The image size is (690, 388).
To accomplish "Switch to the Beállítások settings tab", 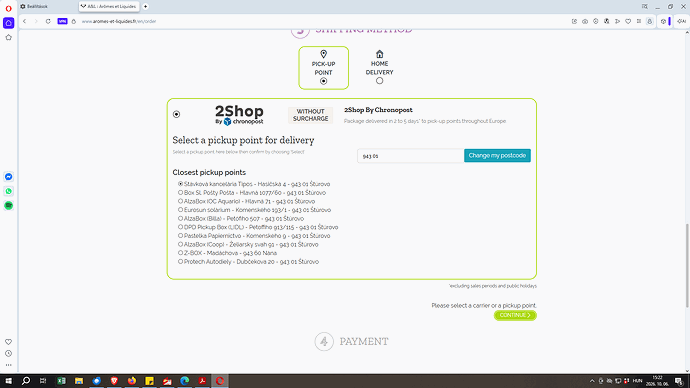I will [x=47, y=7].
